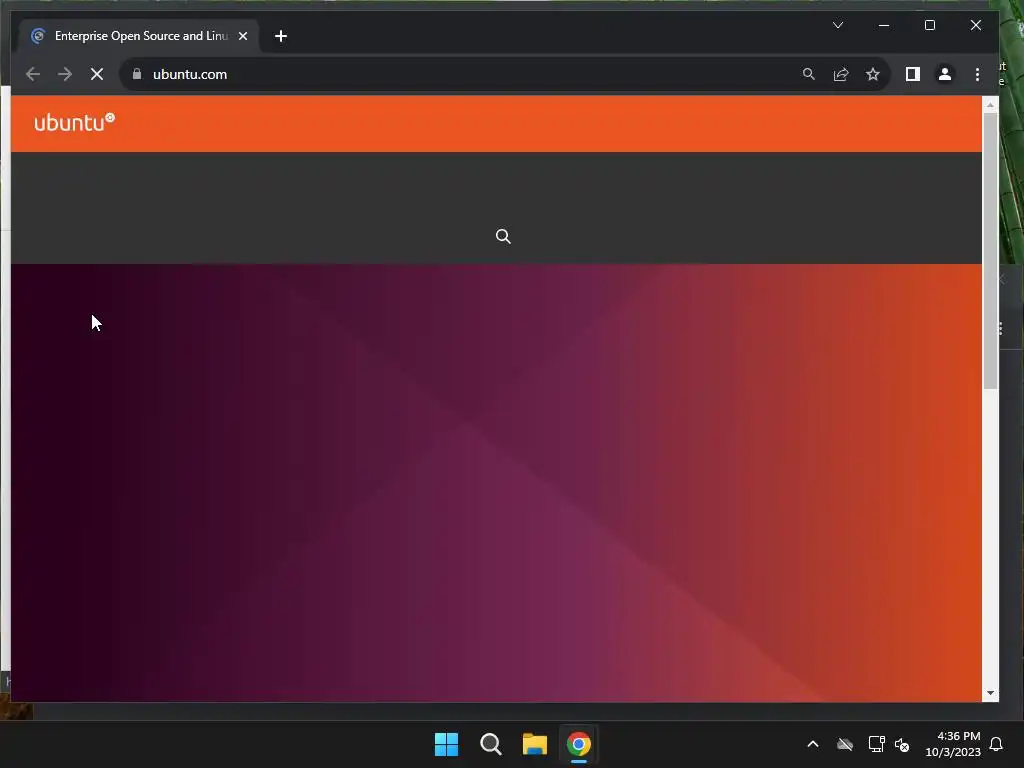This screenshot has width=1024, height=768.
Task: Click the Ubuntu logo in the orange header
Action: point(74,122)
